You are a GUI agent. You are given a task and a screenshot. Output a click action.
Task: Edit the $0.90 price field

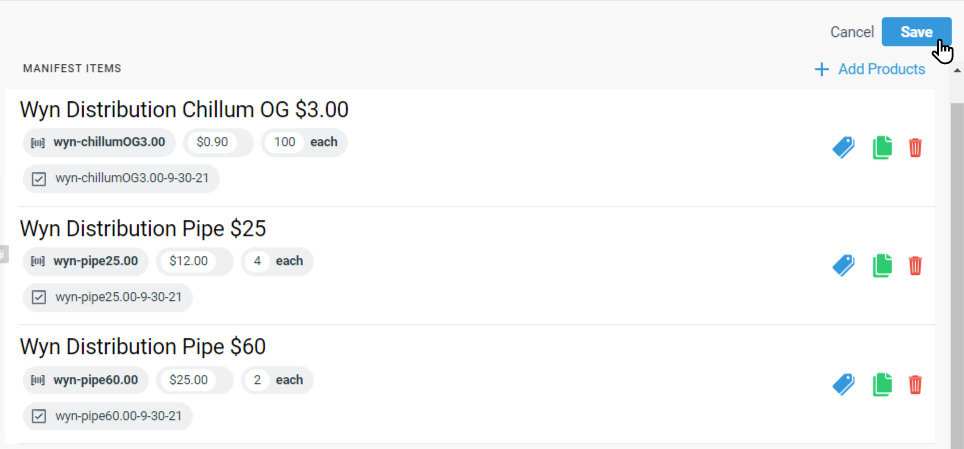(x=213, y=142)
